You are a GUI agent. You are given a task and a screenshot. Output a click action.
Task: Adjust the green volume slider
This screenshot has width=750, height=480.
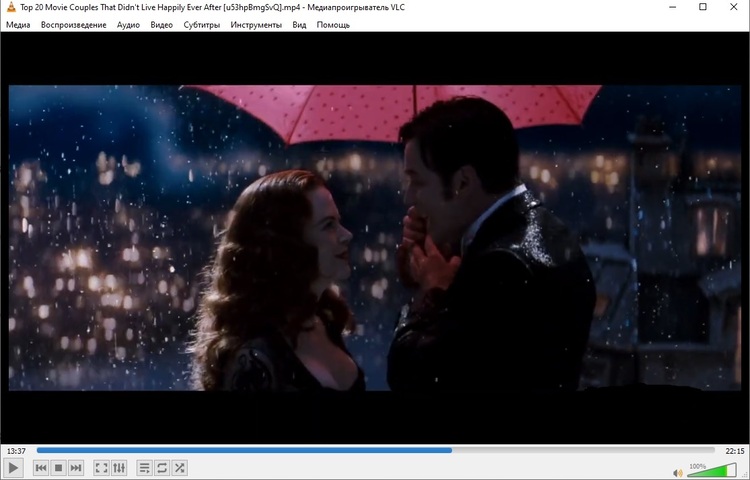(712, 469)
